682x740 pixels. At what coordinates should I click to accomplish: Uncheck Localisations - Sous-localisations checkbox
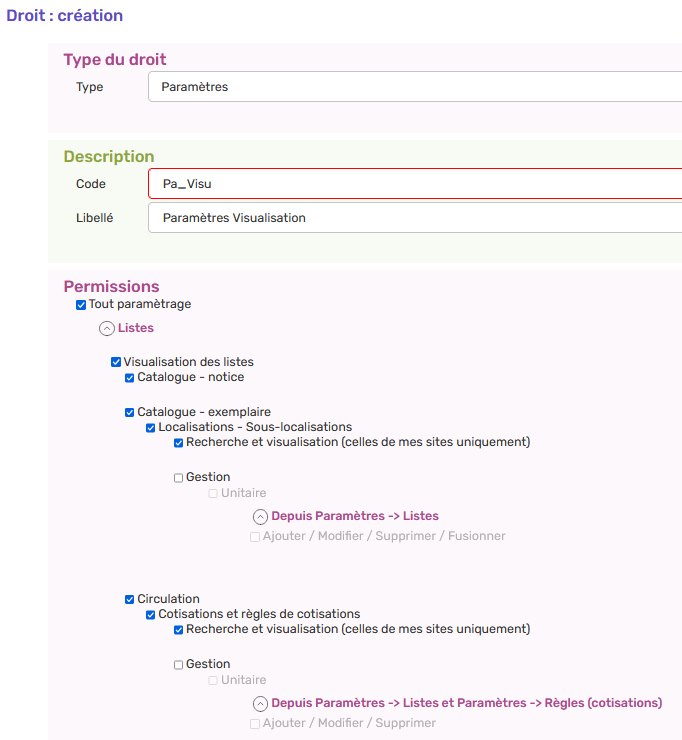tap(151, 428)
